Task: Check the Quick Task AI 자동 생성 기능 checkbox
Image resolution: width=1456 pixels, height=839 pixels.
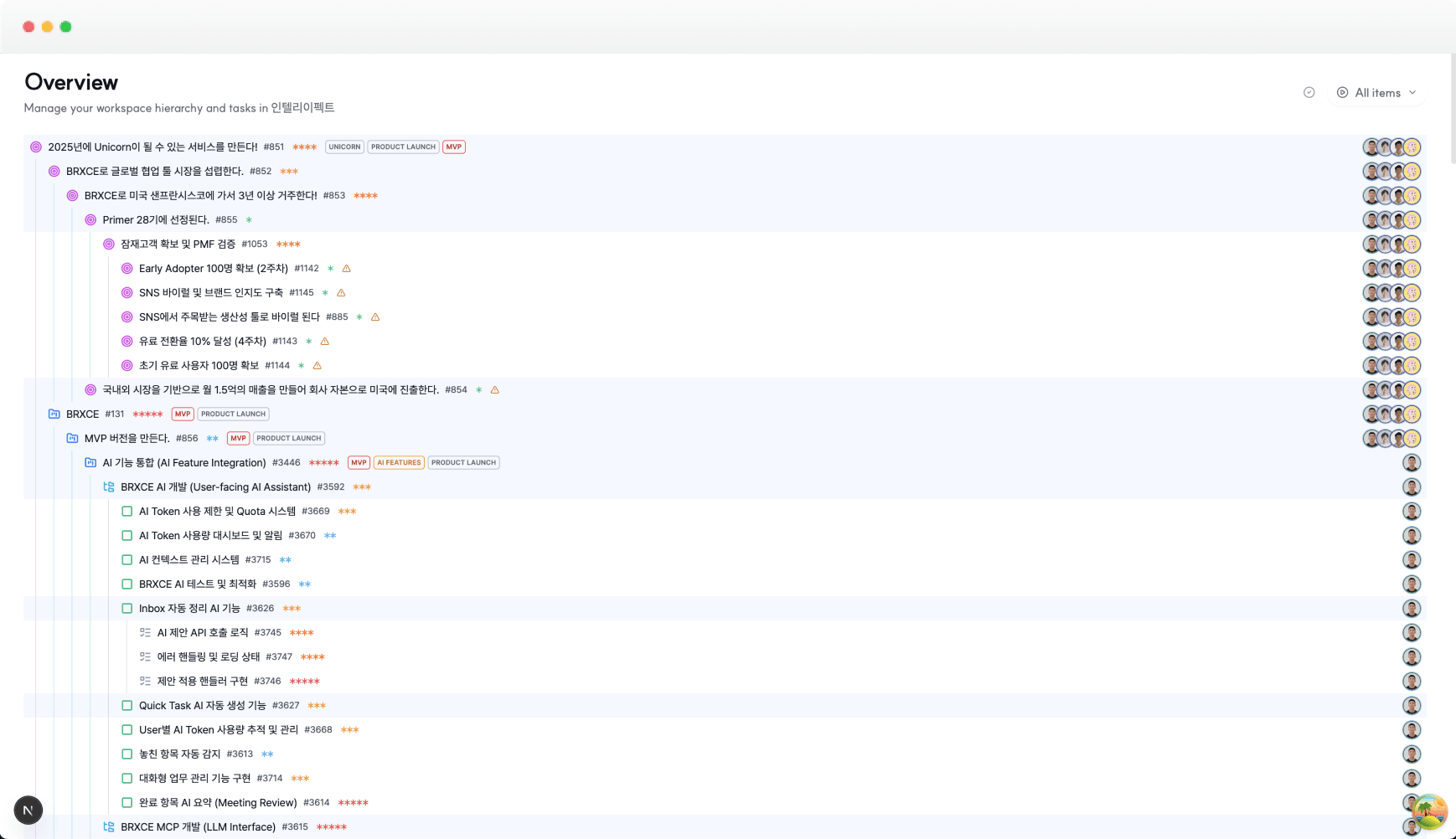Action: tap(126, 705)
